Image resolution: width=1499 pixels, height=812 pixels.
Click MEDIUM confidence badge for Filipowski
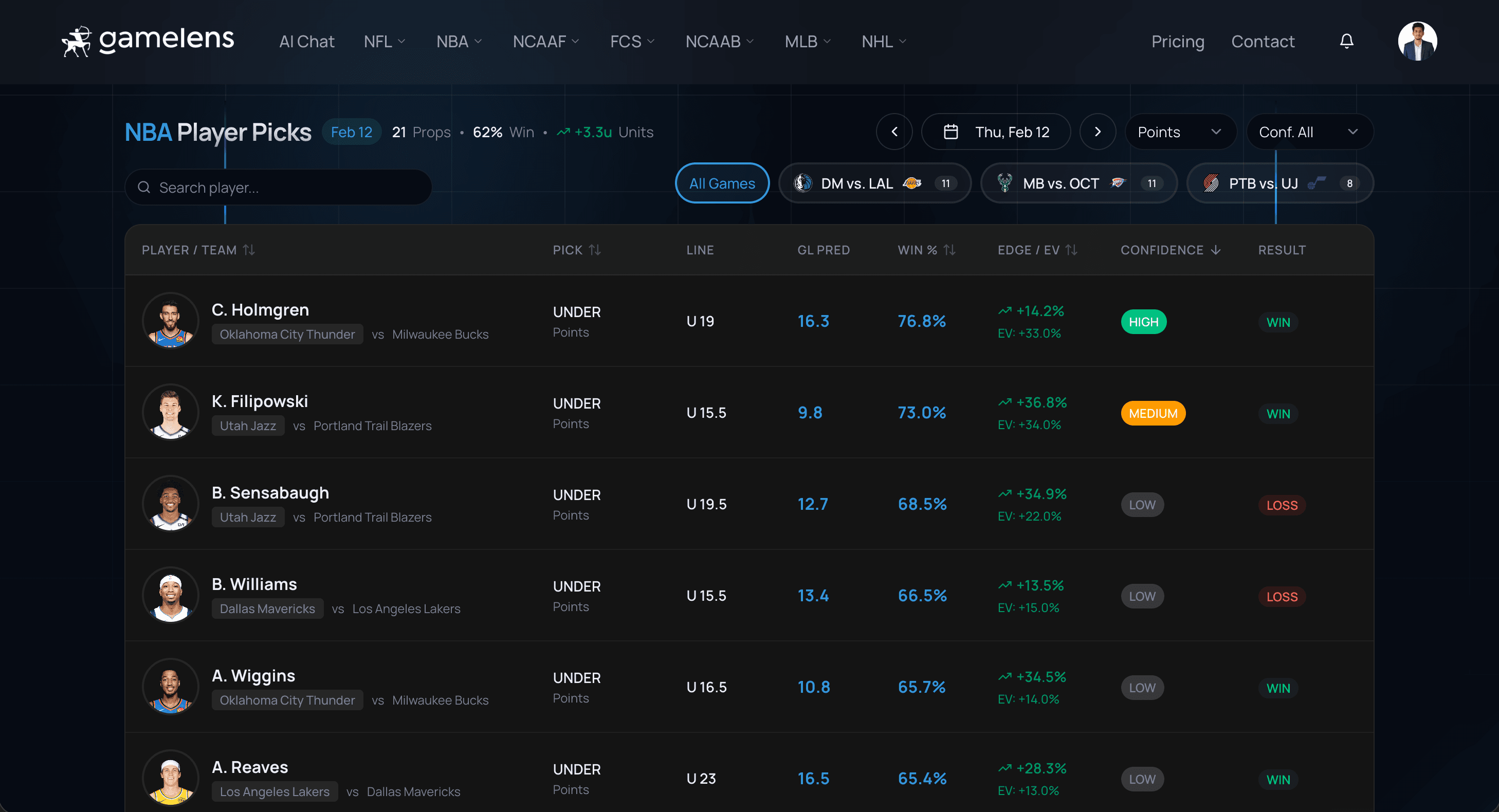tap(1153, 413)
